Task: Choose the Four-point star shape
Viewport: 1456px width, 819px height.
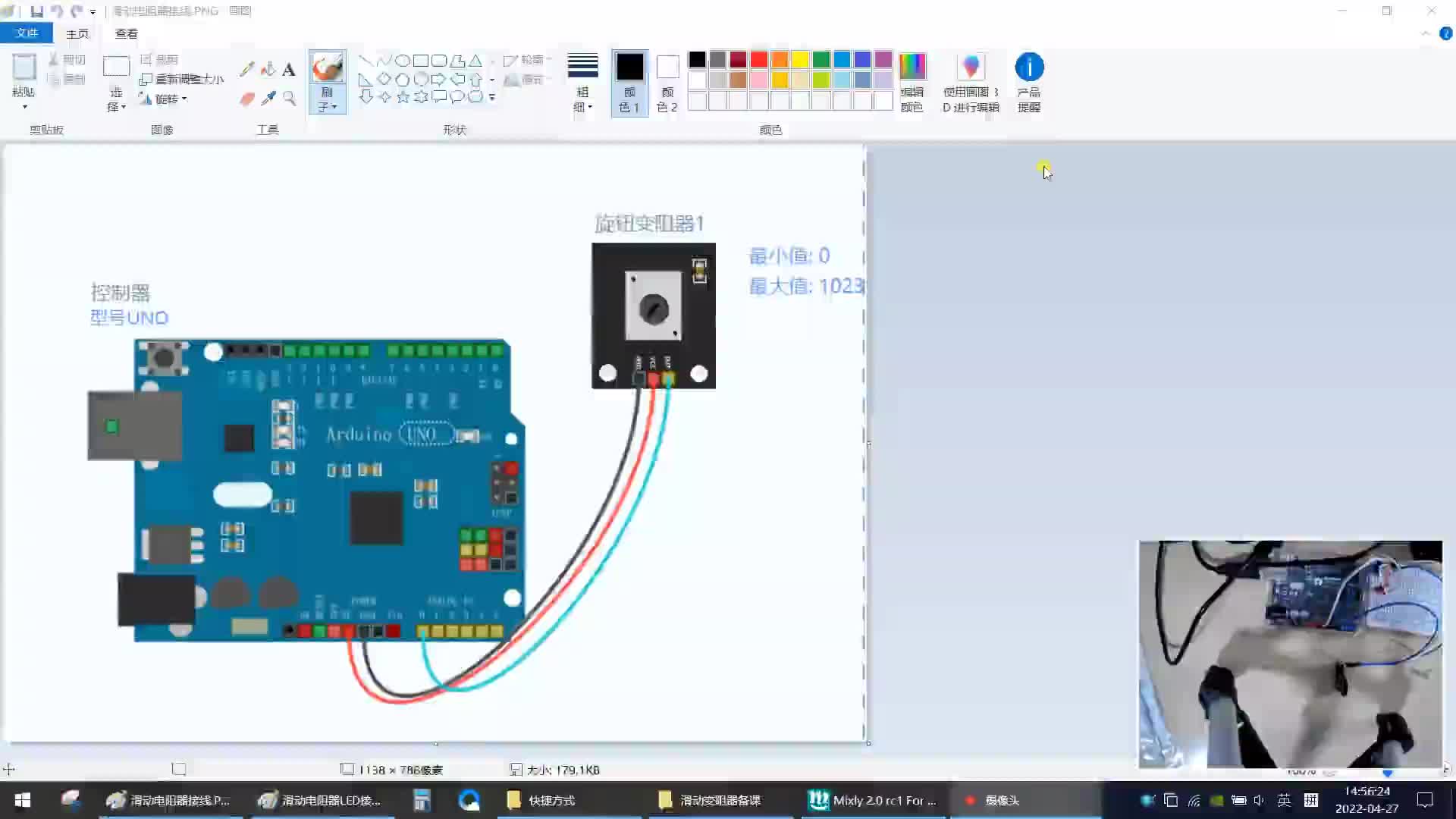Action: click(384, 96)
